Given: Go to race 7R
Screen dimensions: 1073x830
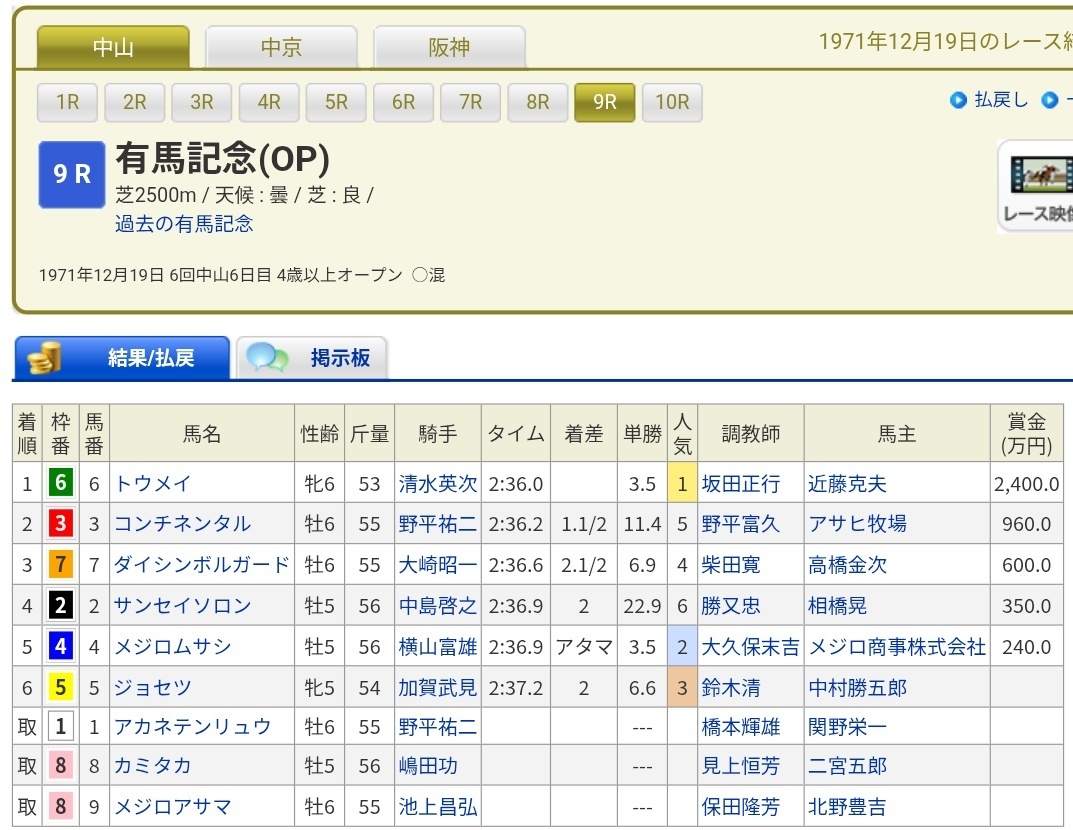Looking at the screenshot, I should pyautogui.click(x=470, y=102).
